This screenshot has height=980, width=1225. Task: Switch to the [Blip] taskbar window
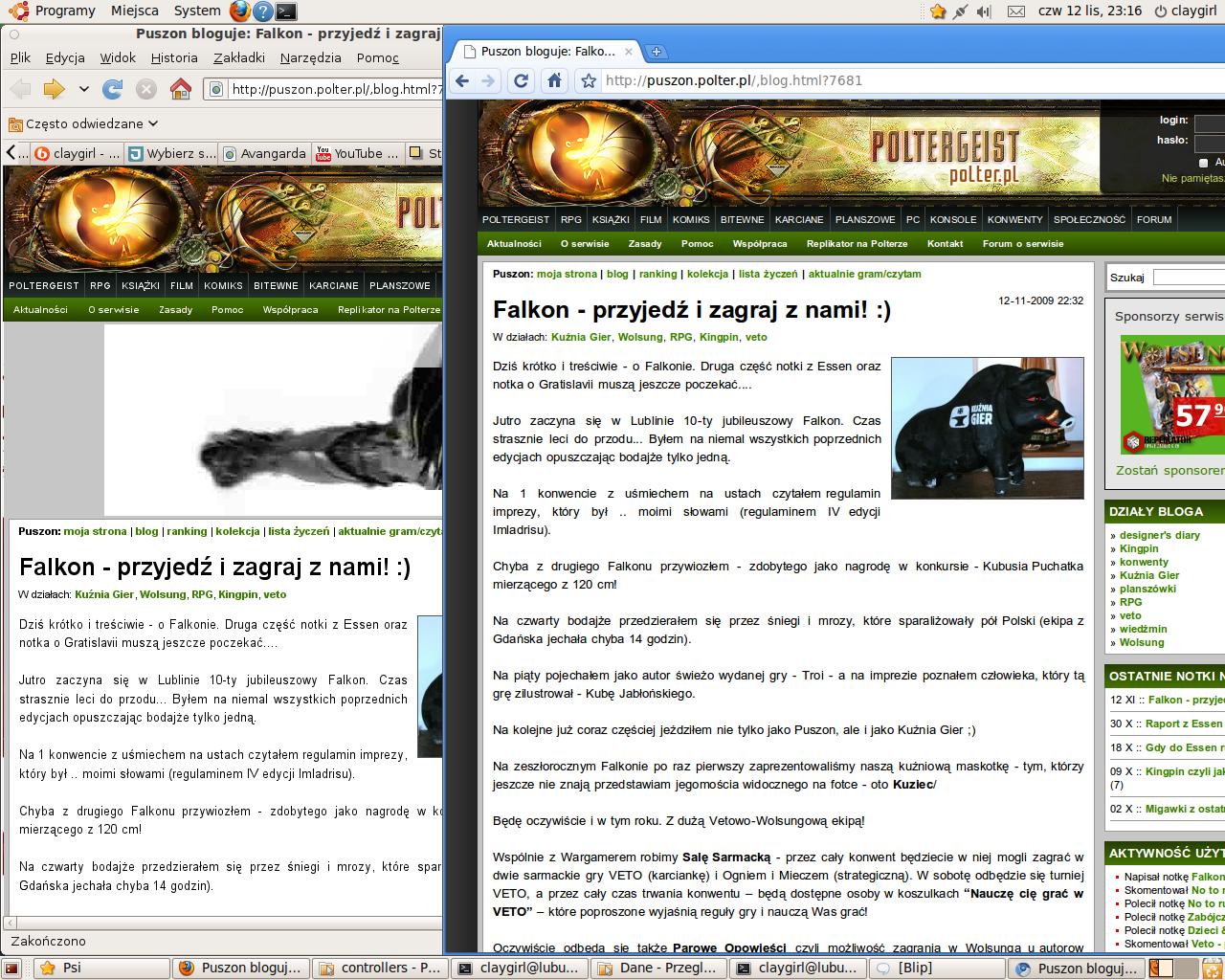936,969
